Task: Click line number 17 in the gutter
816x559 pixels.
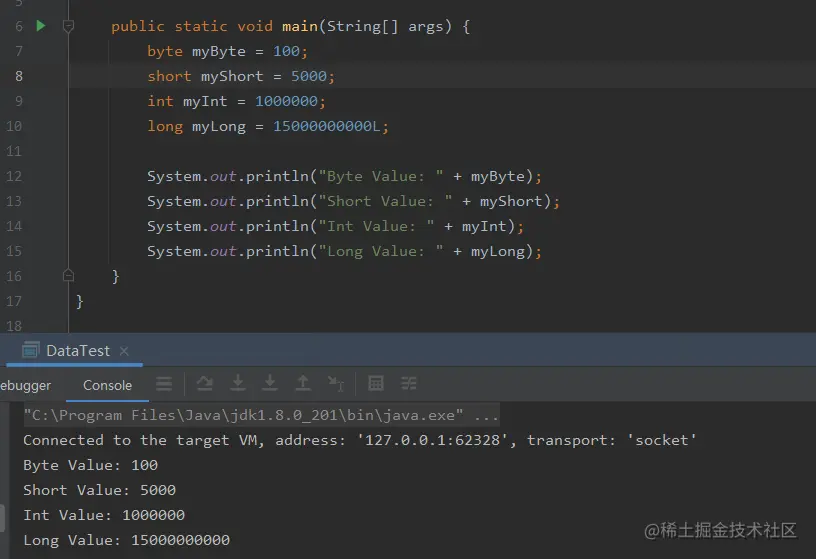Action: (x=14, y=301)
